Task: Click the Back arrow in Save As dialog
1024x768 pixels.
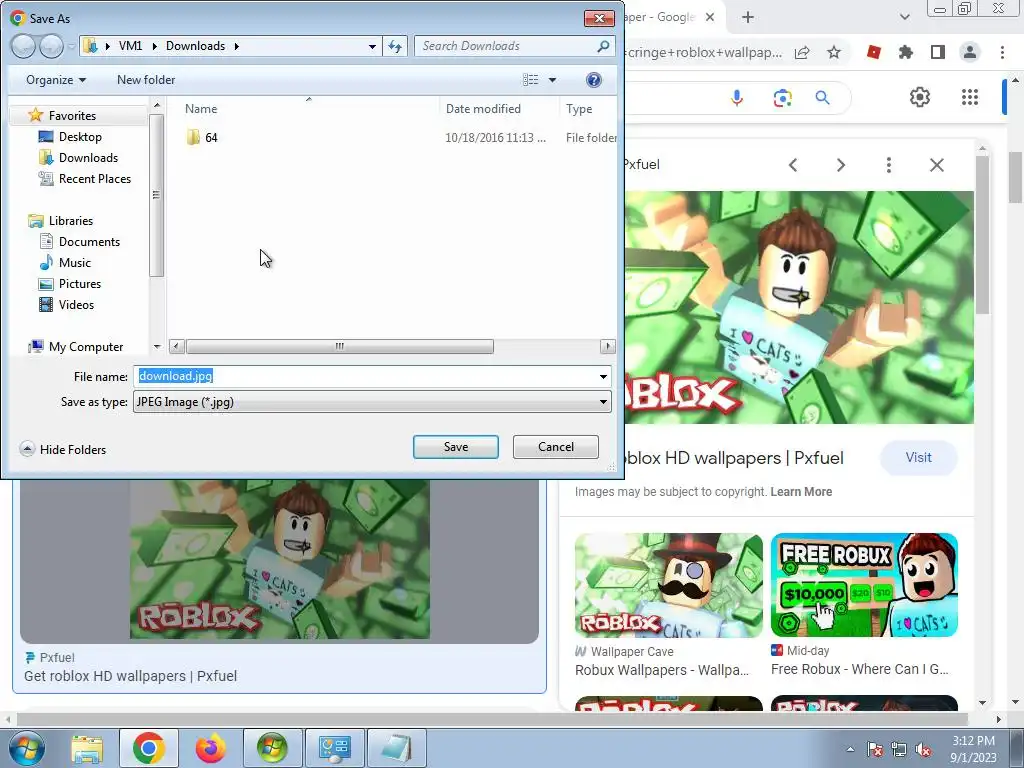Action: pos(23,46)
